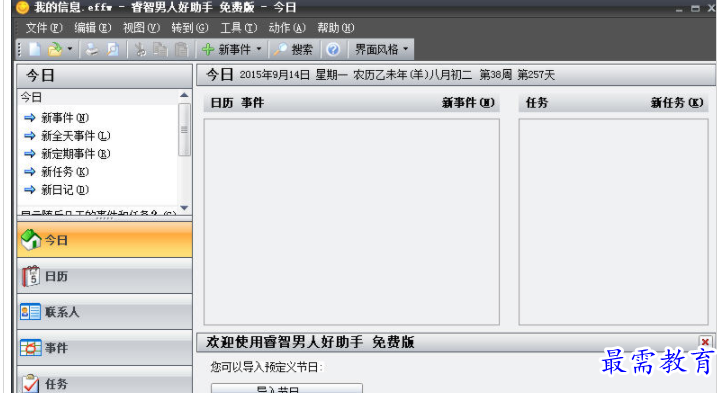Click the print toolbar icon
The height and width of the screenshot is (393, 723).
(92, 49)
